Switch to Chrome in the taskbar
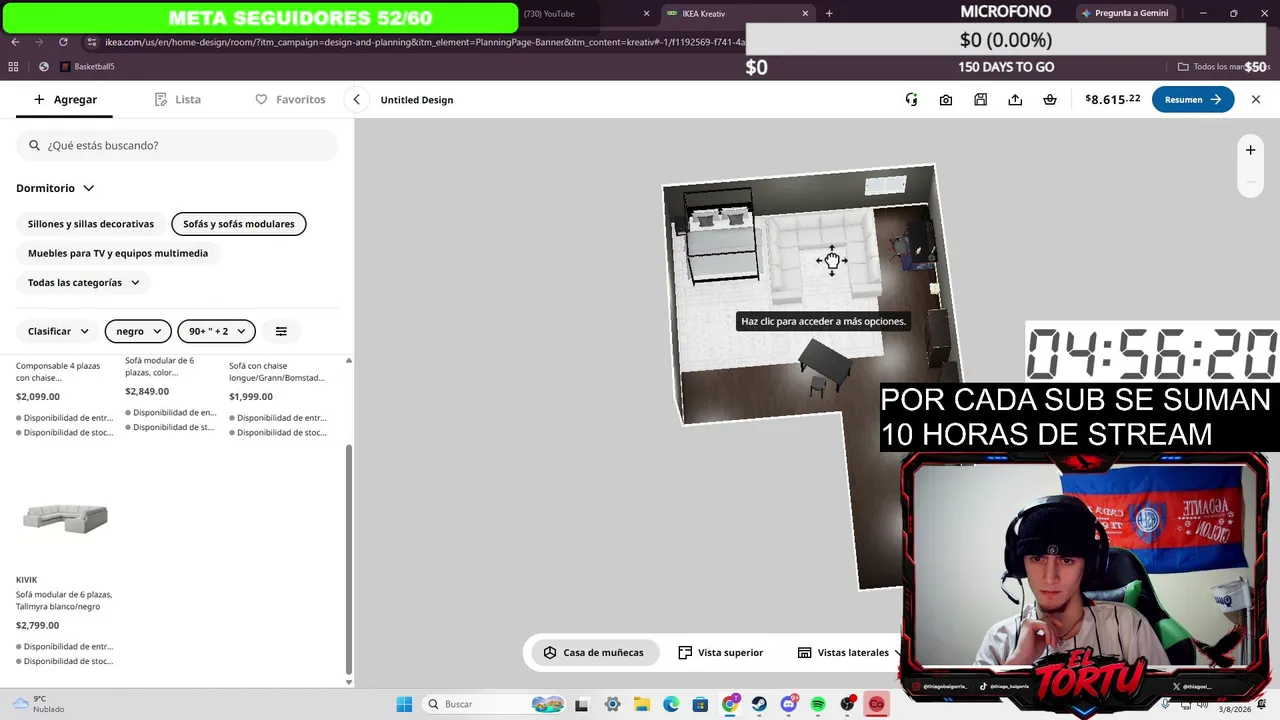 tap(730, 704)
